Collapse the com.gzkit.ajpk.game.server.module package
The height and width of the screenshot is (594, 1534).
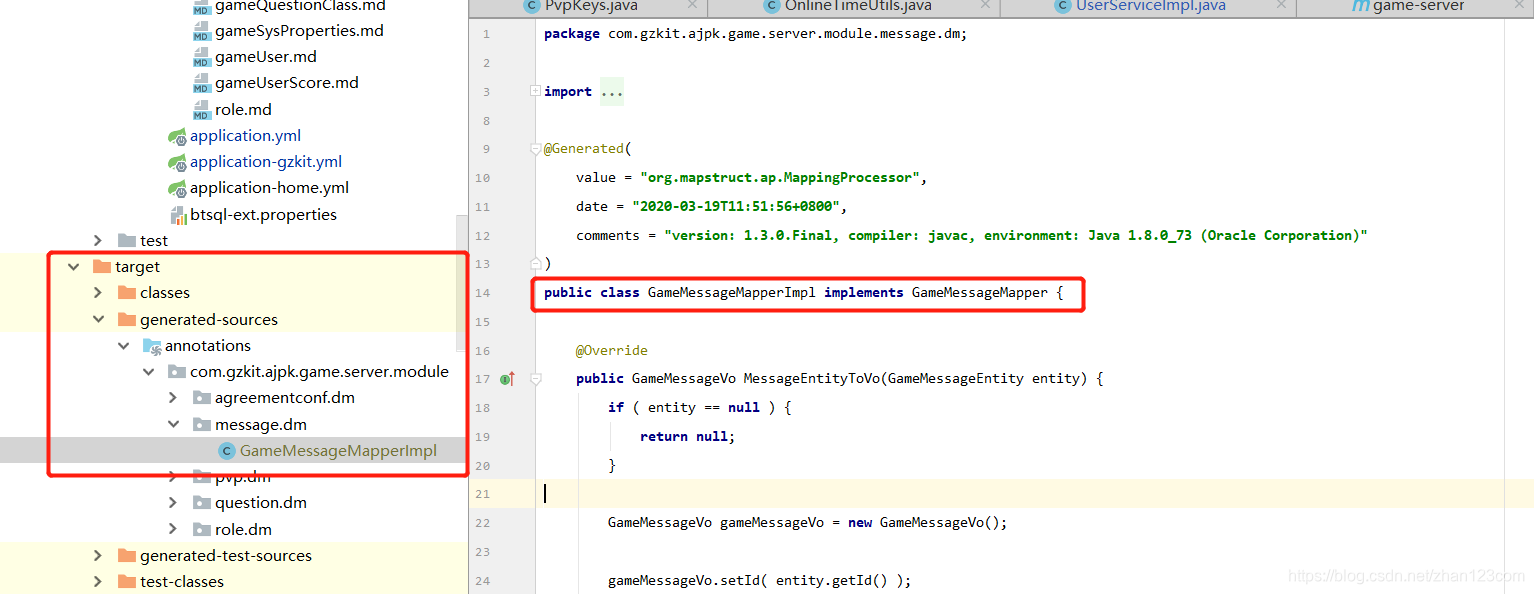(148, 372)
